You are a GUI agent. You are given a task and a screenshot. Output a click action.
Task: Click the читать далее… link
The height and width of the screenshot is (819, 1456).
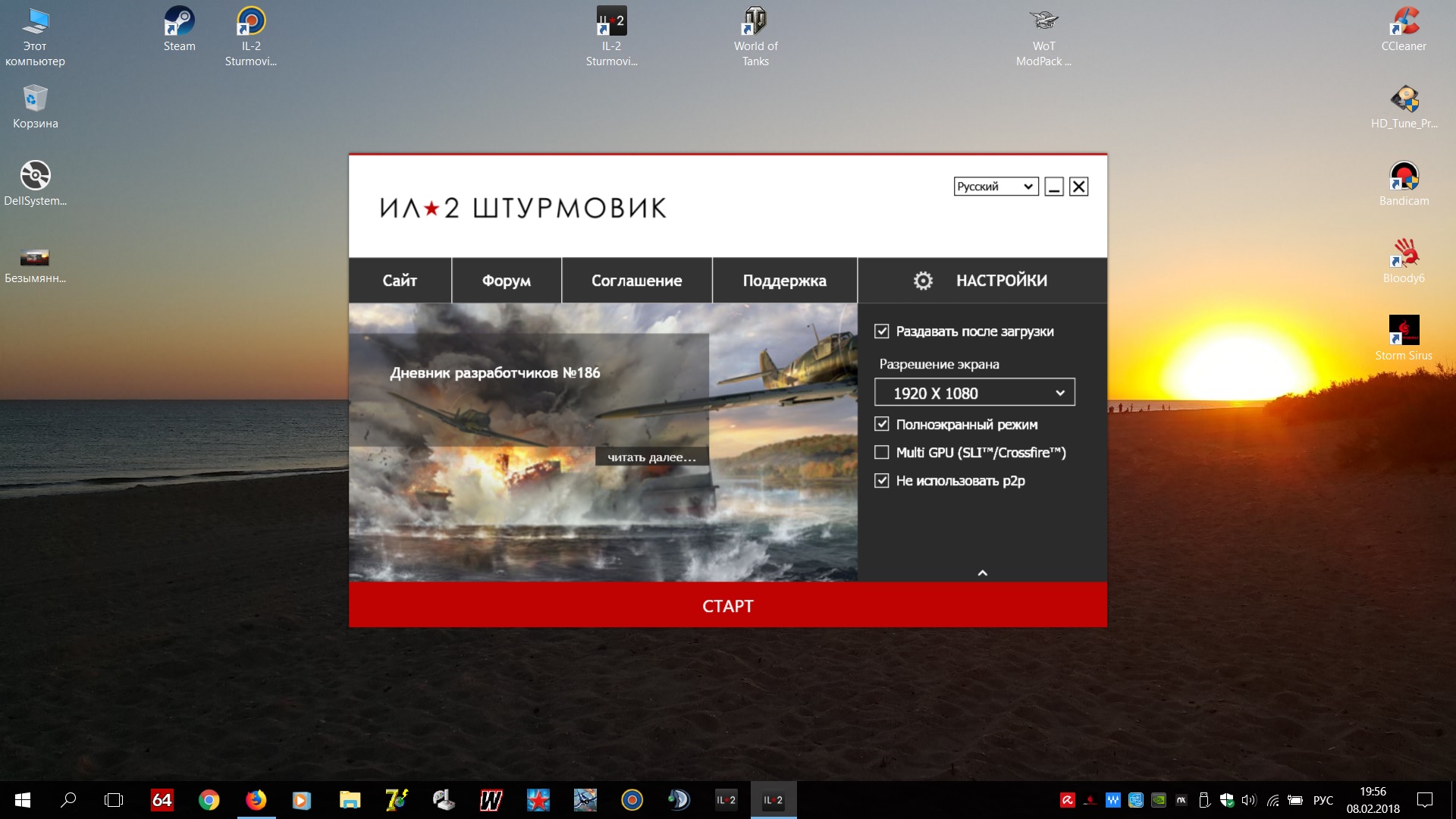click(651, 457)
